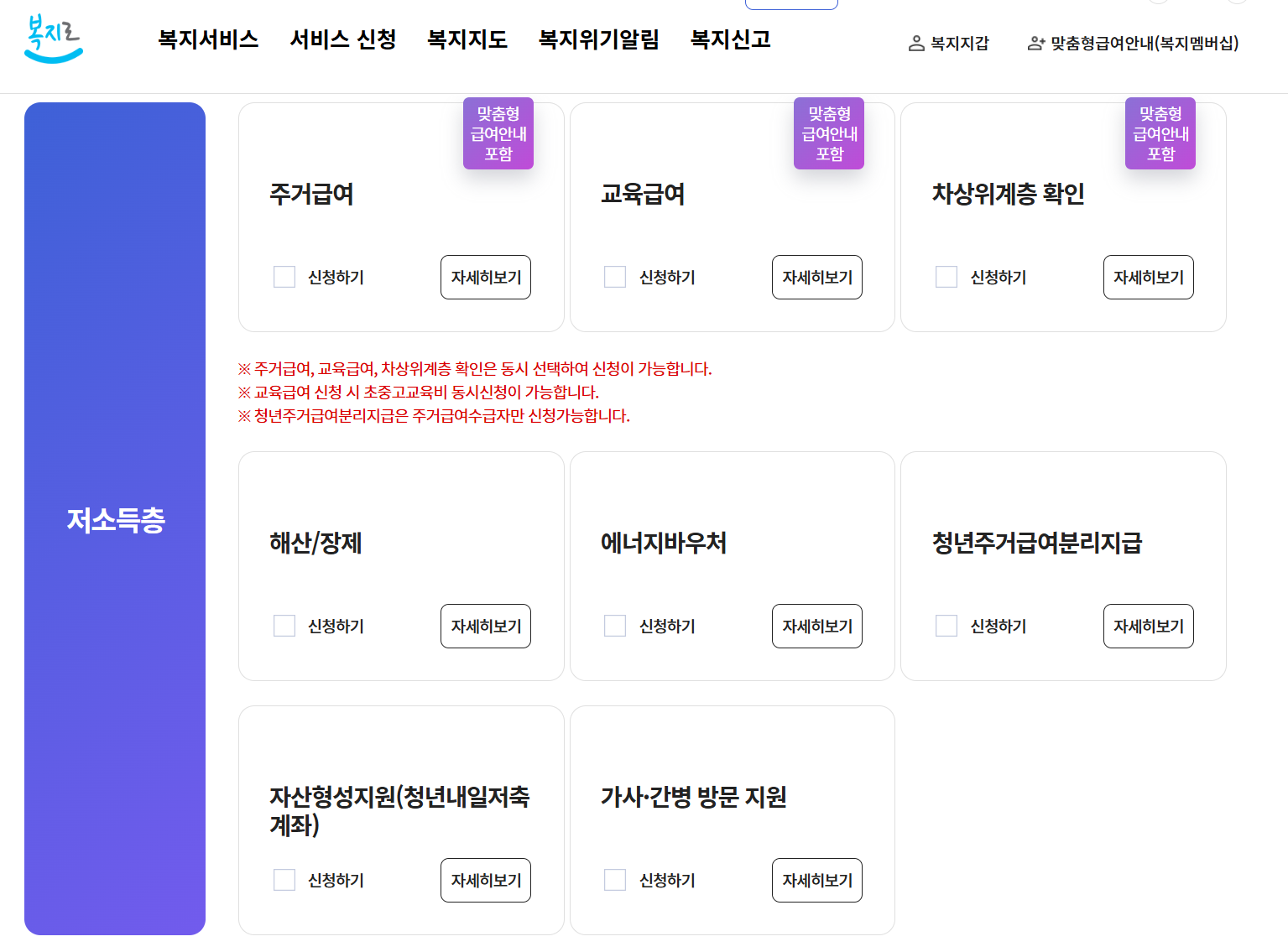This screenshot has height=952, width=1288.
Task: Click 자세히보기 for 차상위계층 확인
Action: tap(1148, 277)
